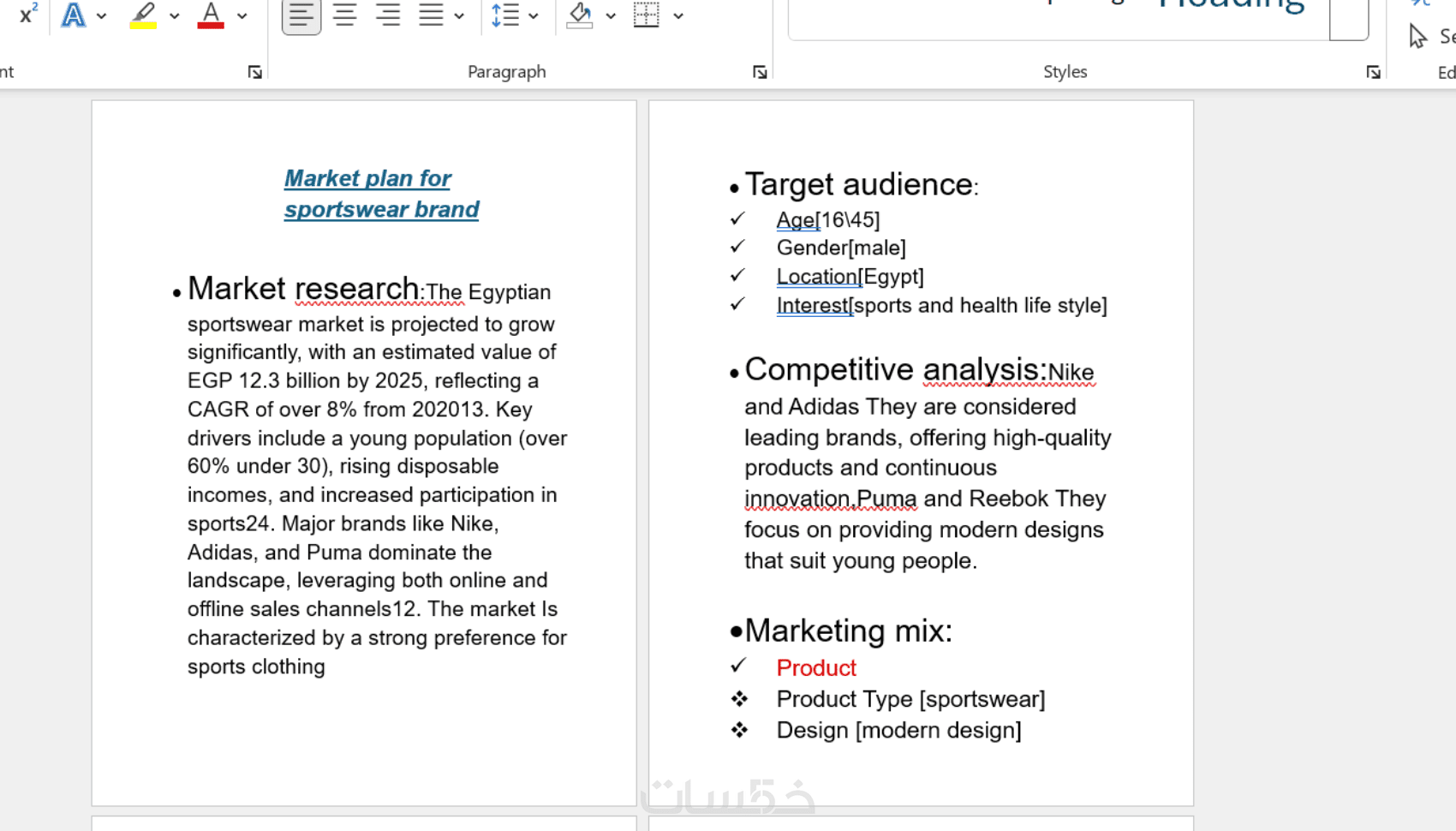1456x831 pixels.
Task: Open Text Effects and Typography
Action: coord(74,15)
